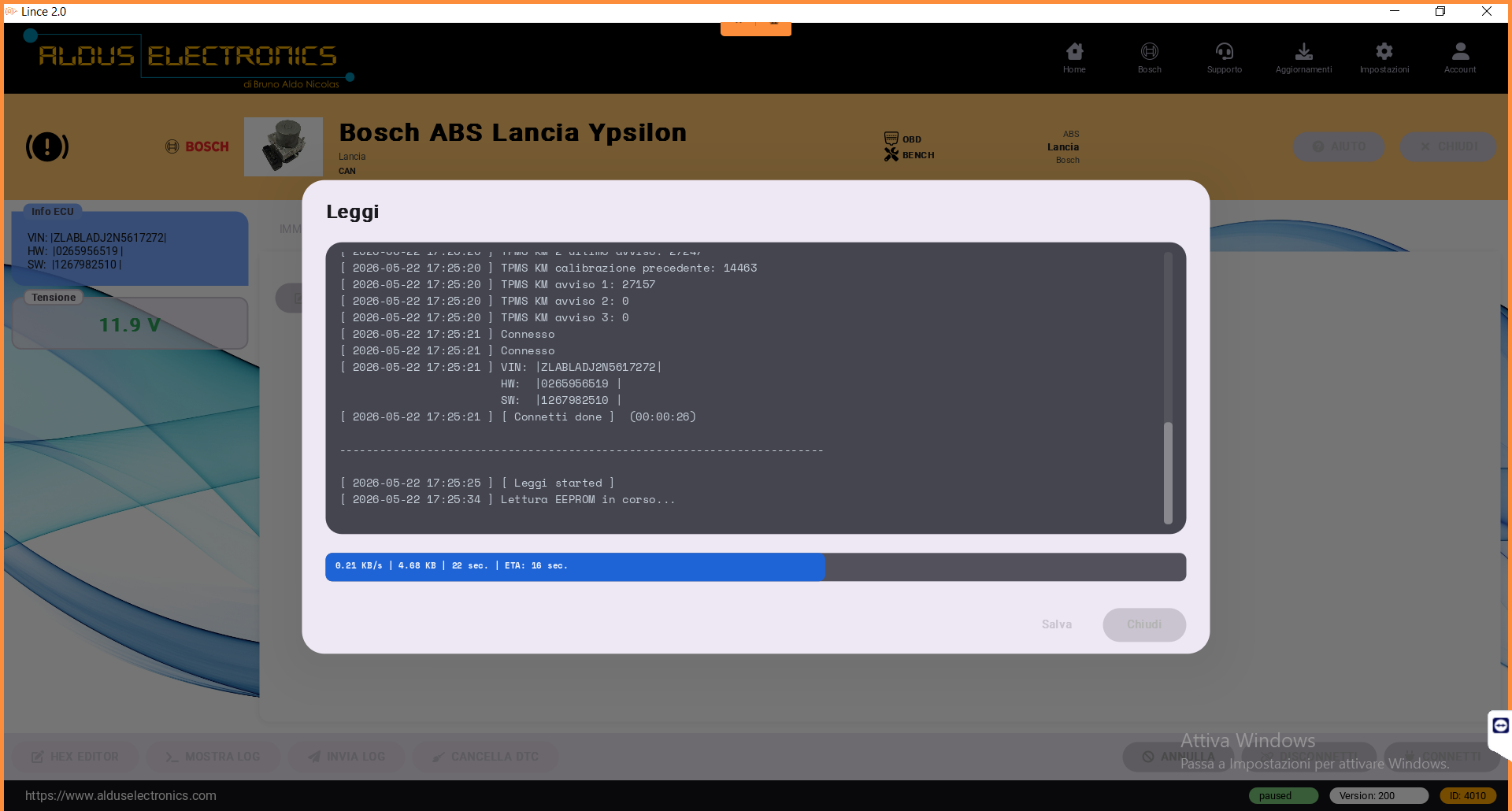Restore down the Lince 2.0 window
The width and height of the screenshot is (1512, 811).
tap(1440, 11)
